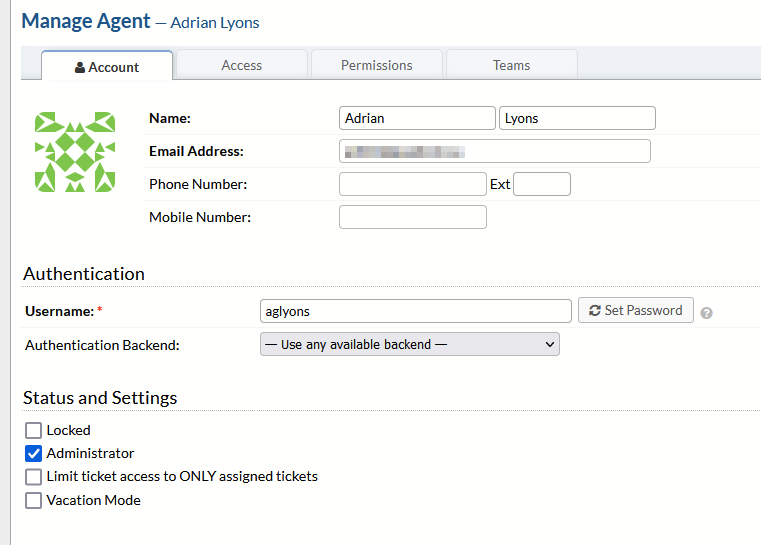761x545 pixels.
Task: Click the agent avatar image
Action: pyautogui.click(x=75, y=151)
